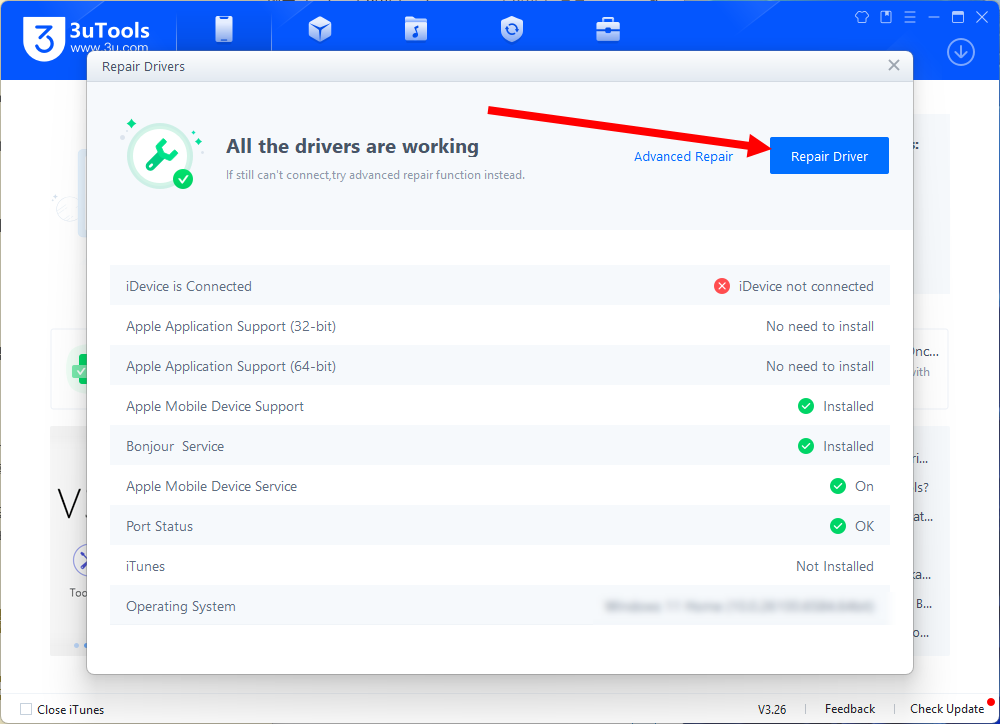The width and height of the screenshot is (1000, 724).
Task: Click the green check in Port Status row
Action: click(x=838, y=526)
